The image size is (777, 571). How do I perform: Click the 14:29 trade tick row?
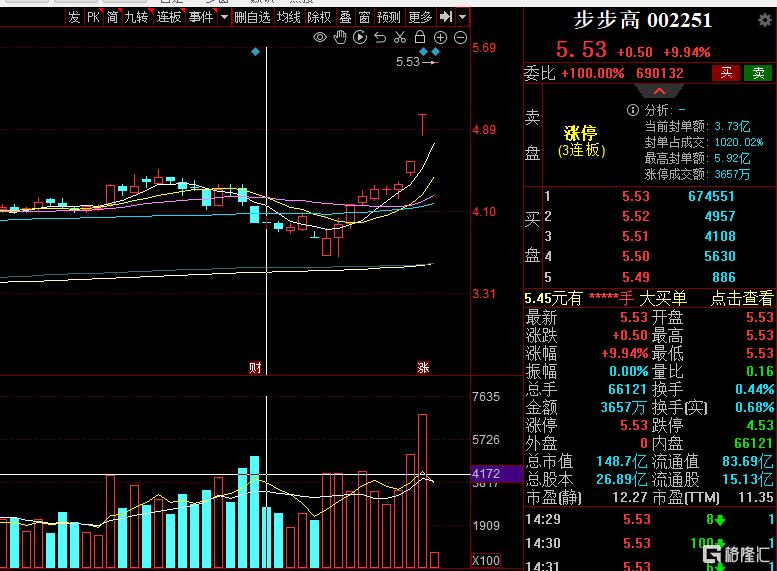click(x=650, y=519)
